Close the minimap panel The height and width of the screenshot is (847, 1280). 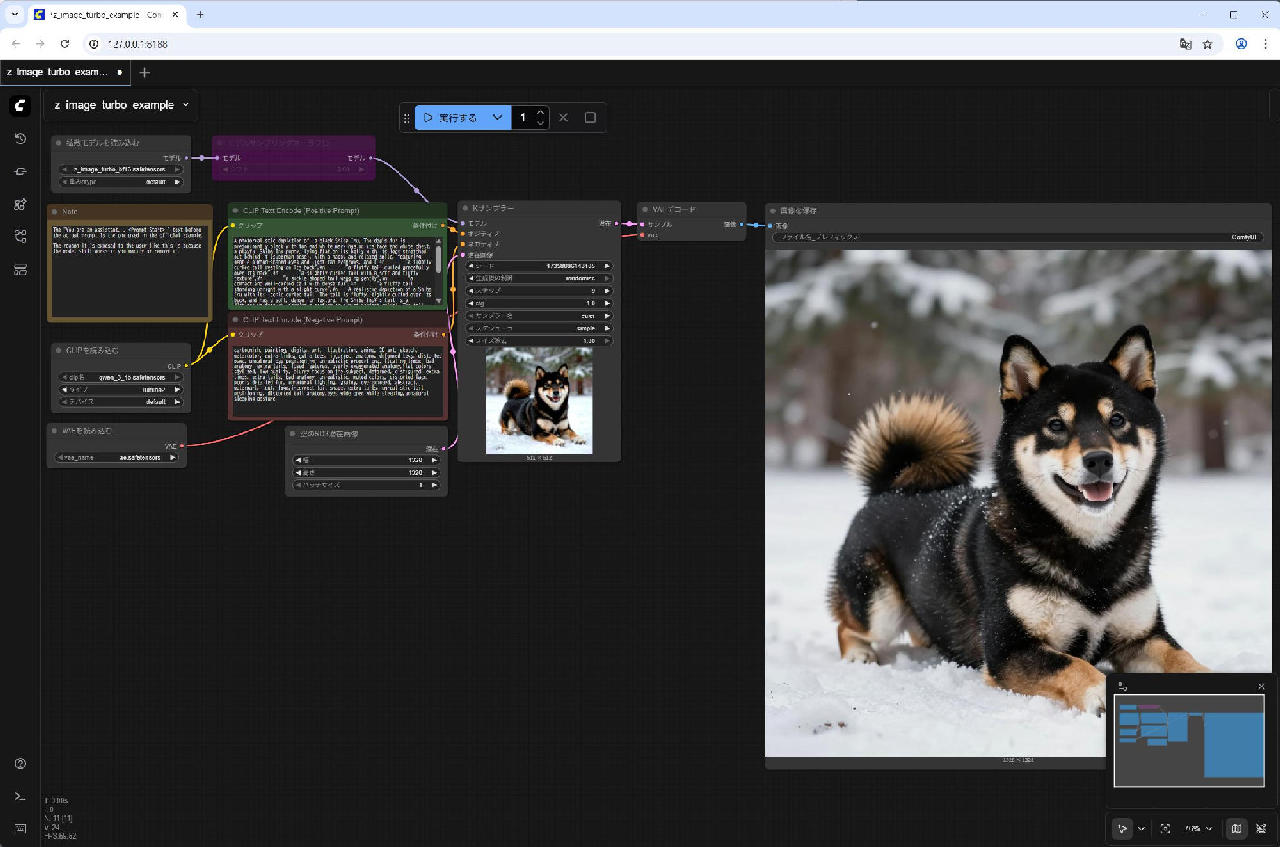tap(1261, 686)
